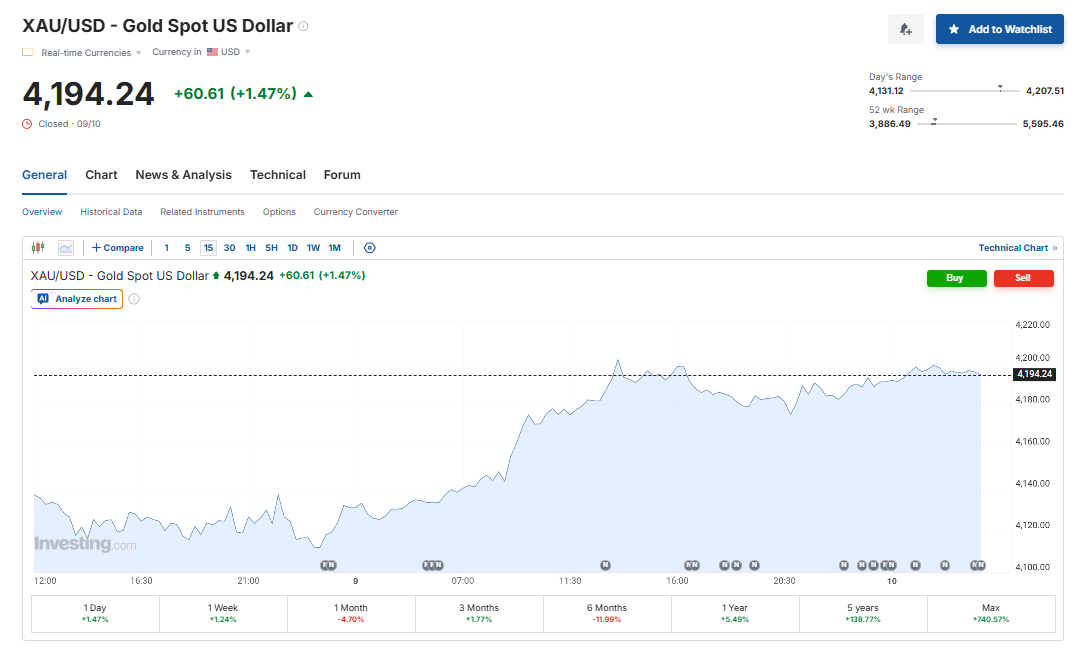Select the 1M chart interval

tap(335, 248)
